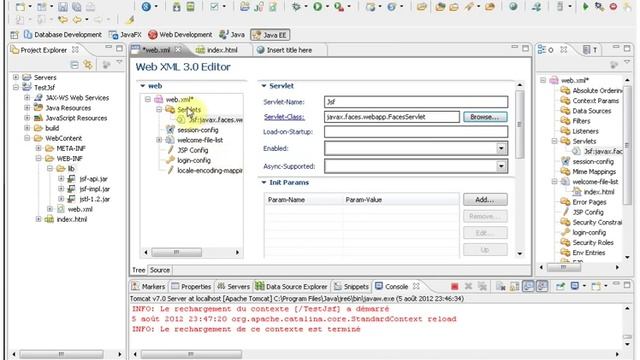Viewport: 640px width, 360px height.
Task: Select Security Roles in the Outline panel
Action: coord(593,242)
